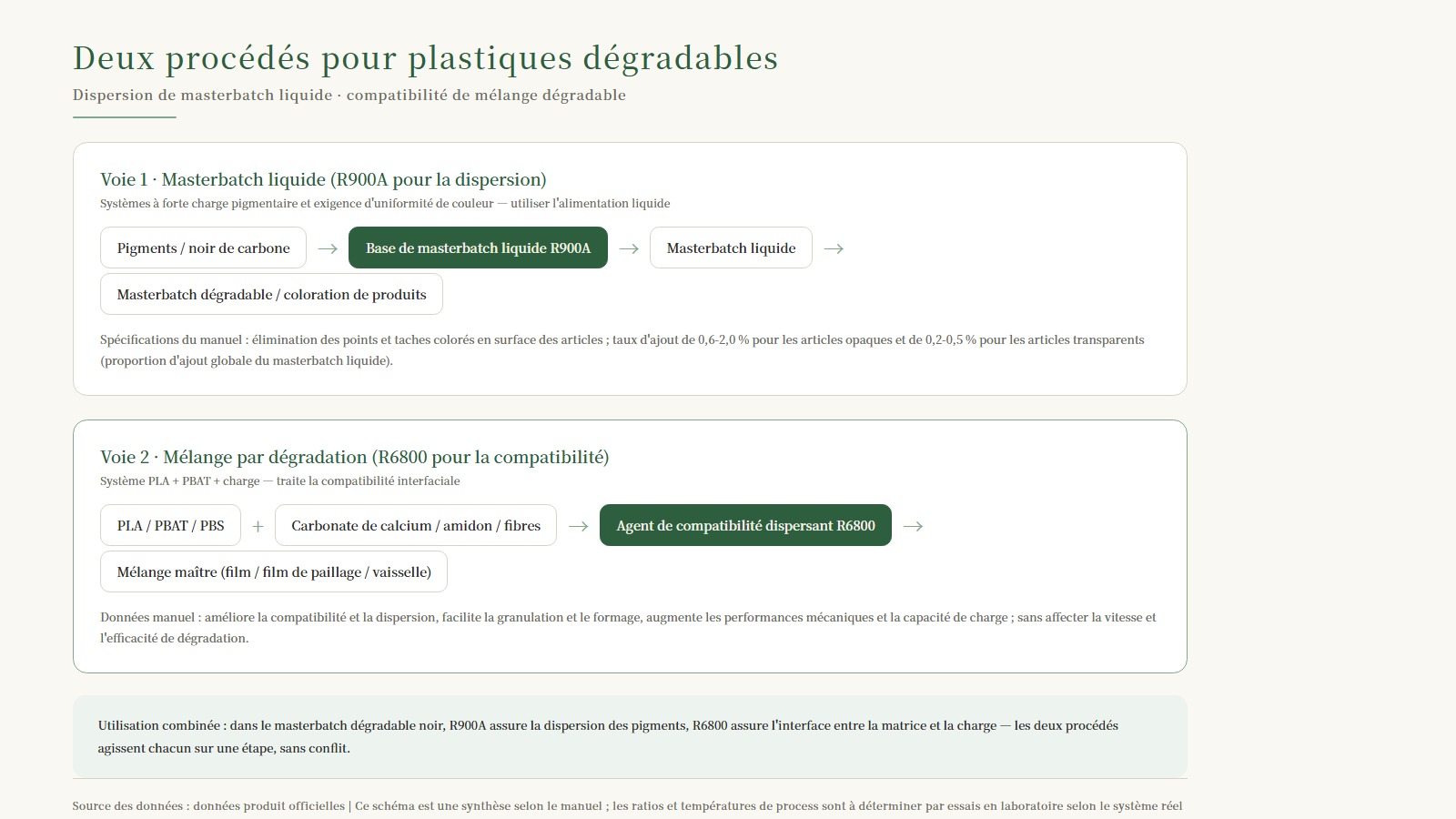Click arrow after 'Pigments / noir de carbone'
The height and width of the screenshot is (819, 1456).
click(328, 248)
